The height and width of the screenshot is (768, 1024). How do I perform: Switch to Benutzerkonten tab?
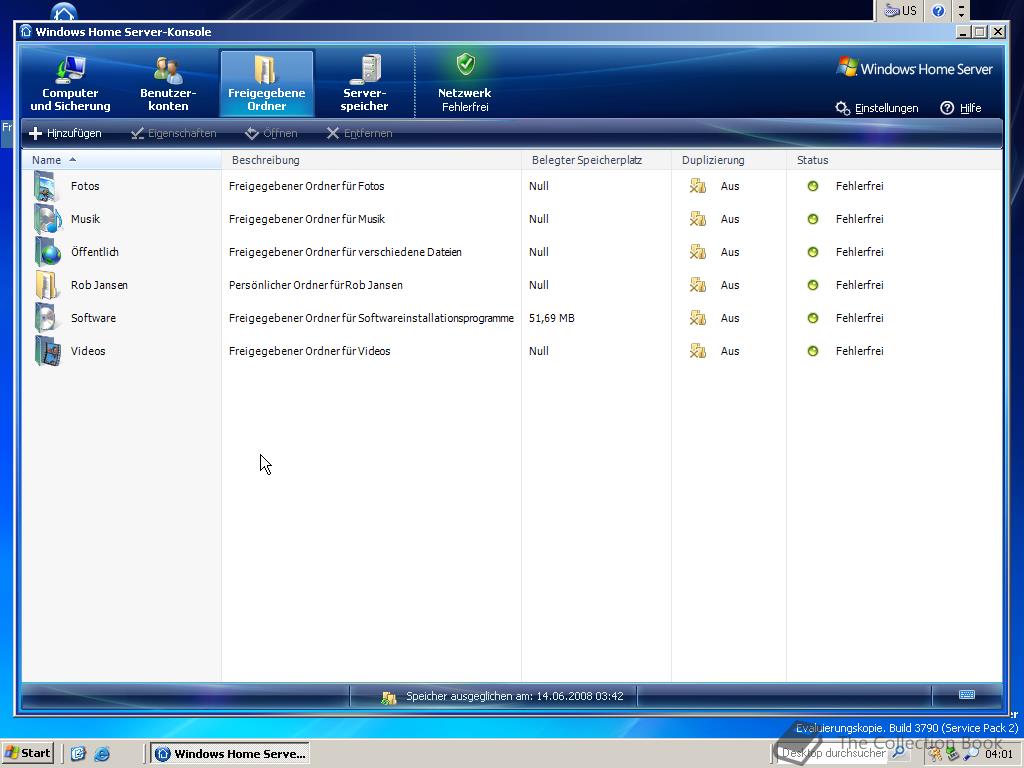(x=168, y=84)
